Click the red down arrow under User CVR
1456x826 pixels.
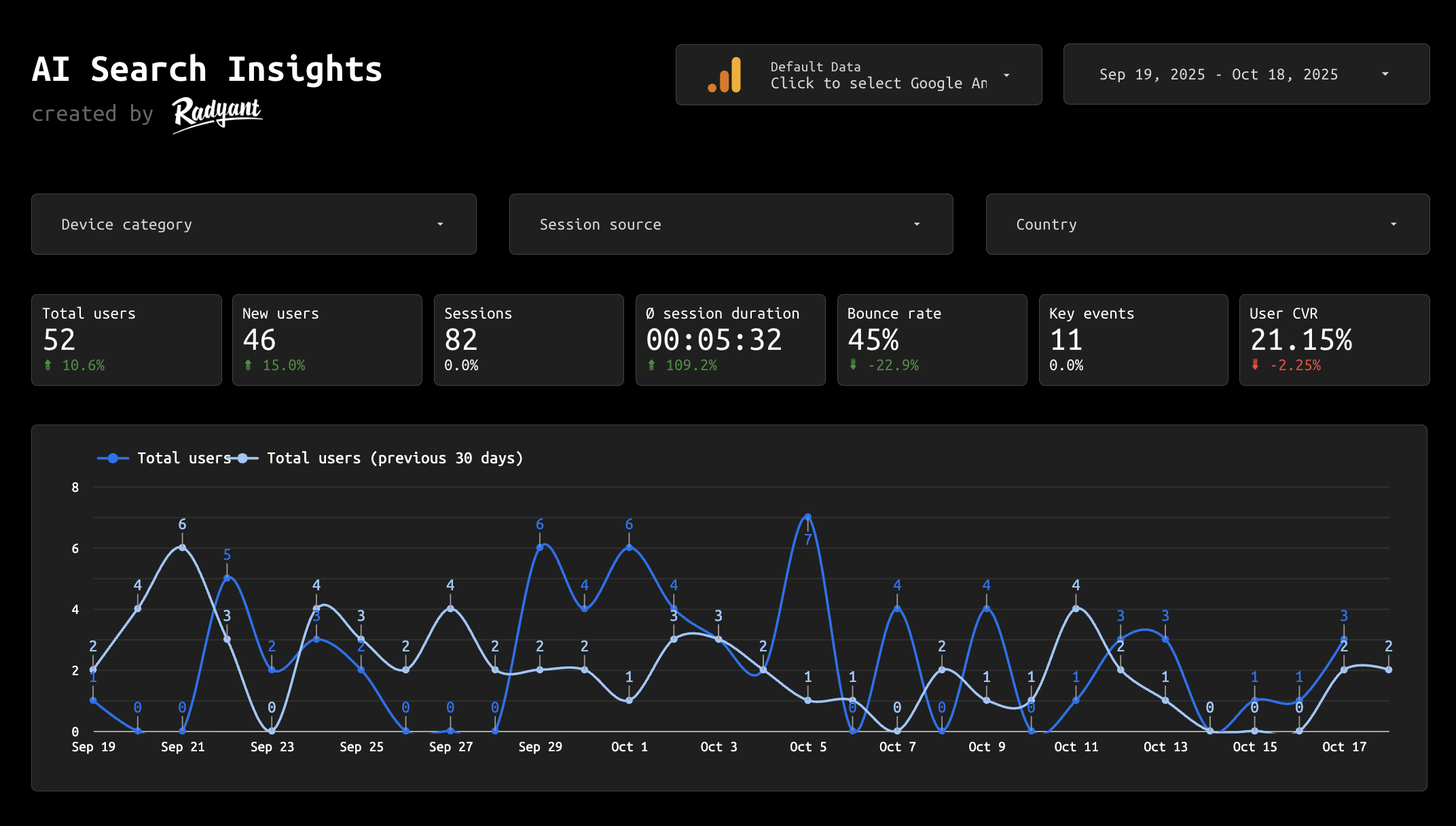point(1255,365)
